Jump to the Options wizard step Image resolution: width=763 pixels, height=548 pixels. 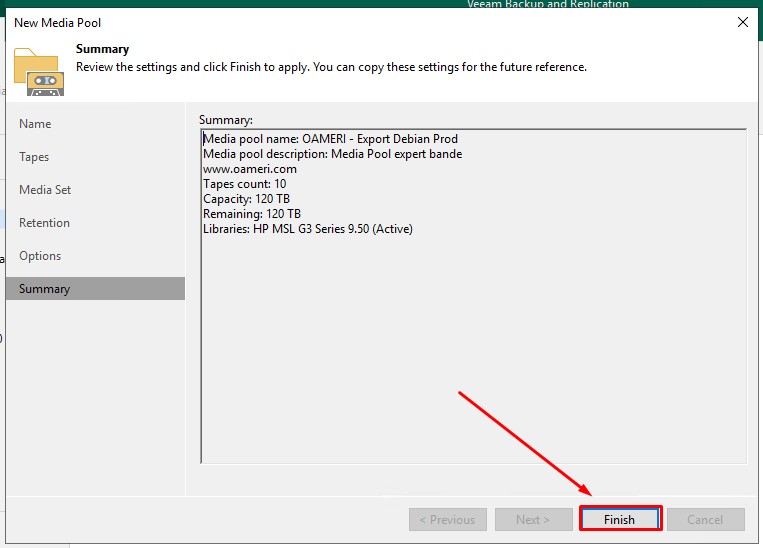(40, 256)
